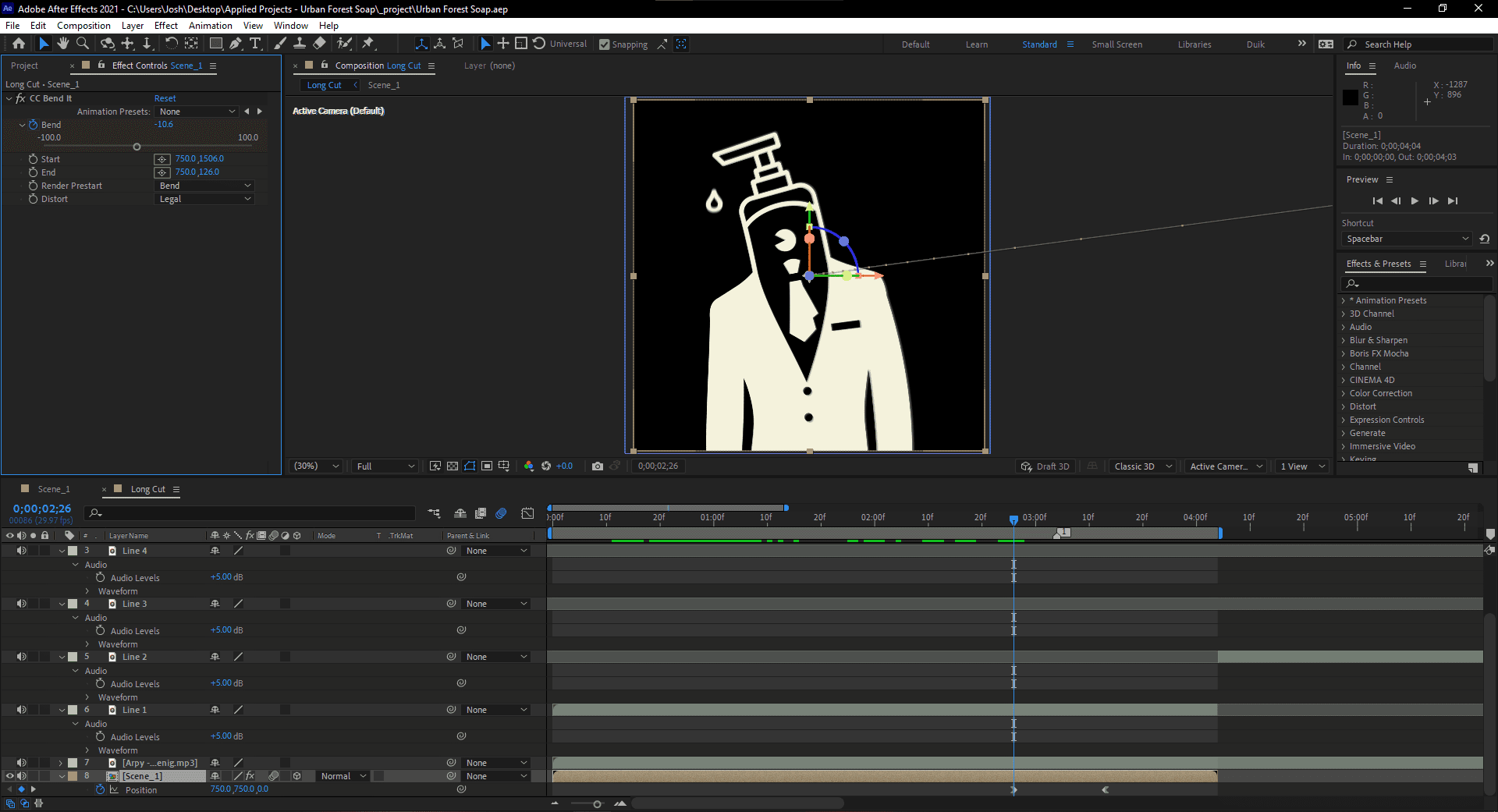Open composition flowchart mini icon in timeline
Screen dimensions: 1498x812
click(435, 513)
